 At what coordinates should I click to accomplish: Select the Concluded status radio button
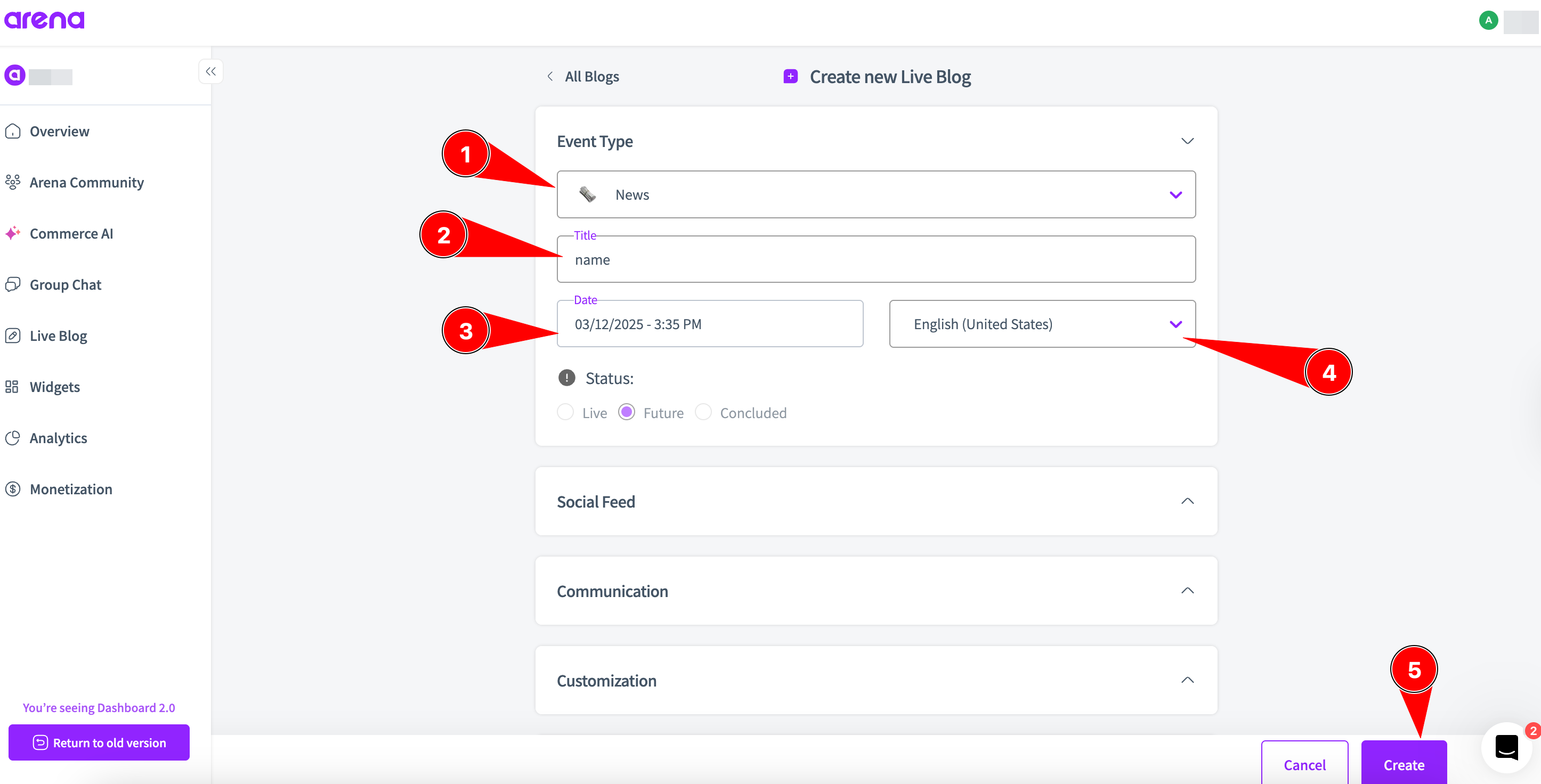click(x=703, y=413)
